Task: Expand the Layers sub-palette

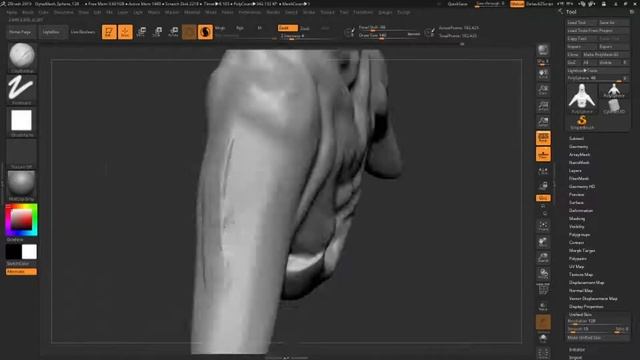Action: click(x=575, y=171)
